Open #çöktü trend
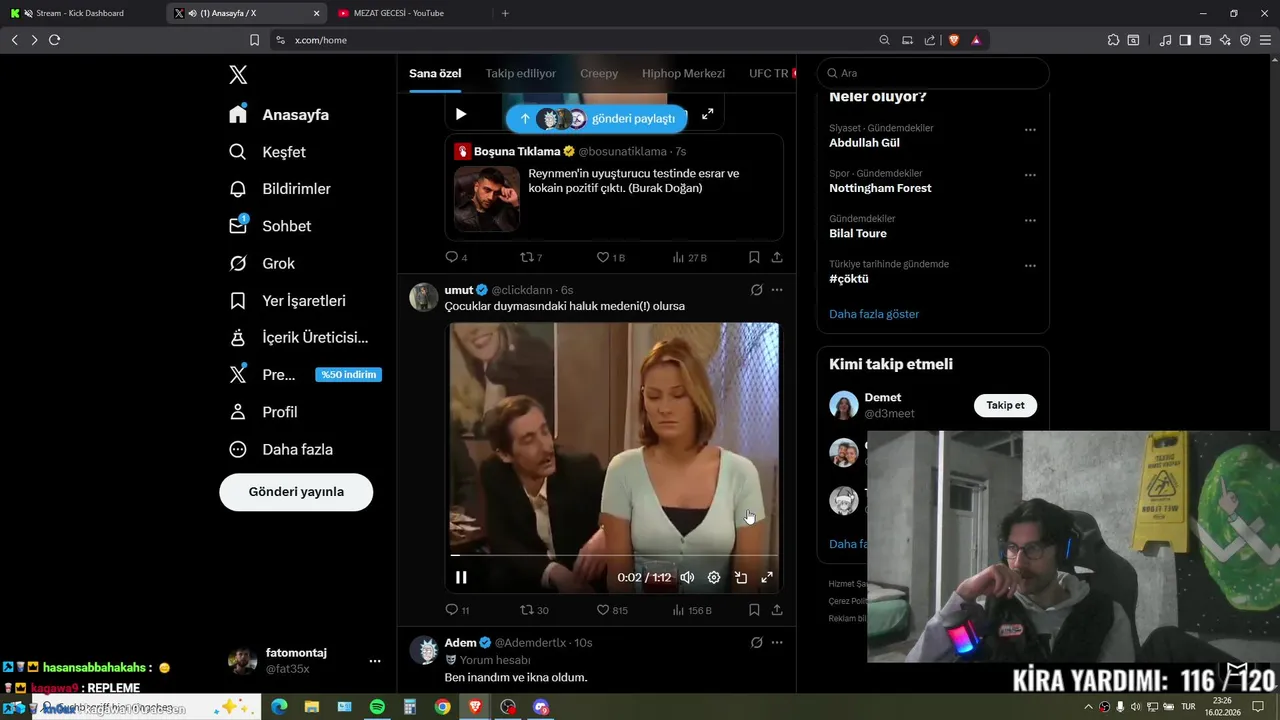 [849, 279]
